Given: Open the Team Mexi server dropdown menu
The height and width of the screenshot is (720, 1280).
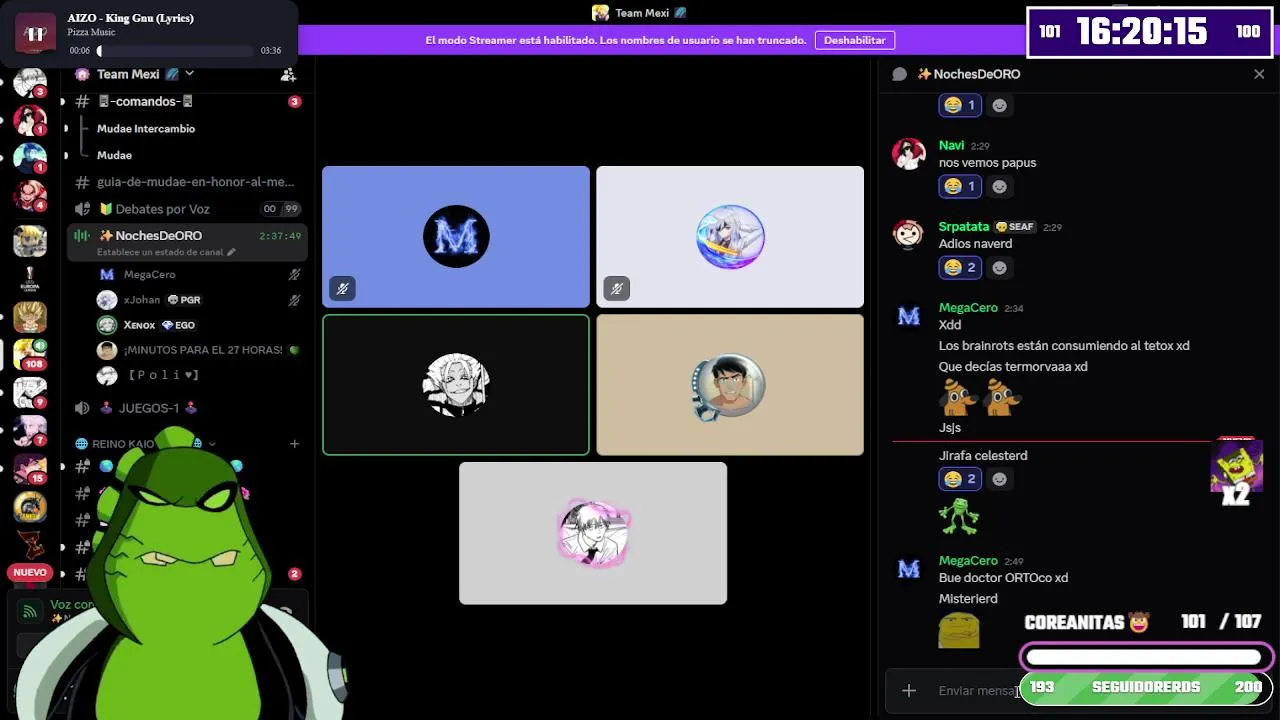Looking at the screenshot, I should point(189,74).
